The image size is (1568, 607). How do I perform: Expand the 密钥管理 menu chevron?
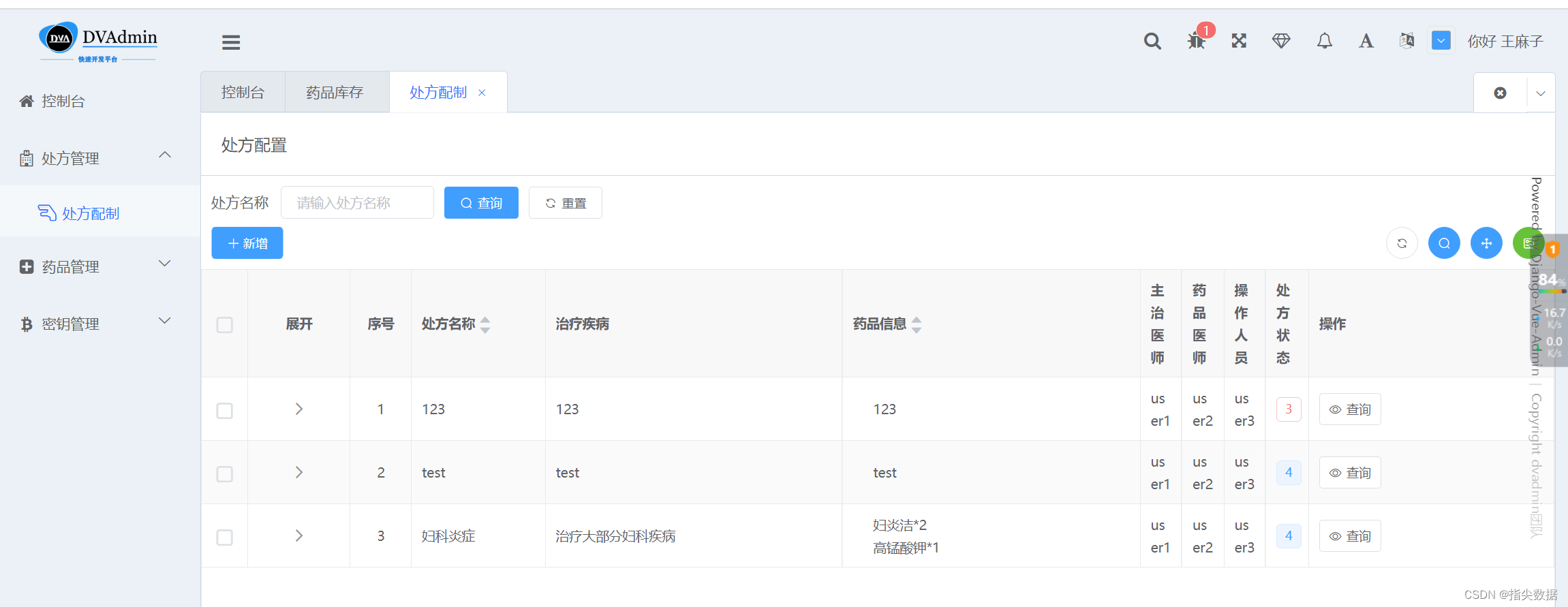165,321
